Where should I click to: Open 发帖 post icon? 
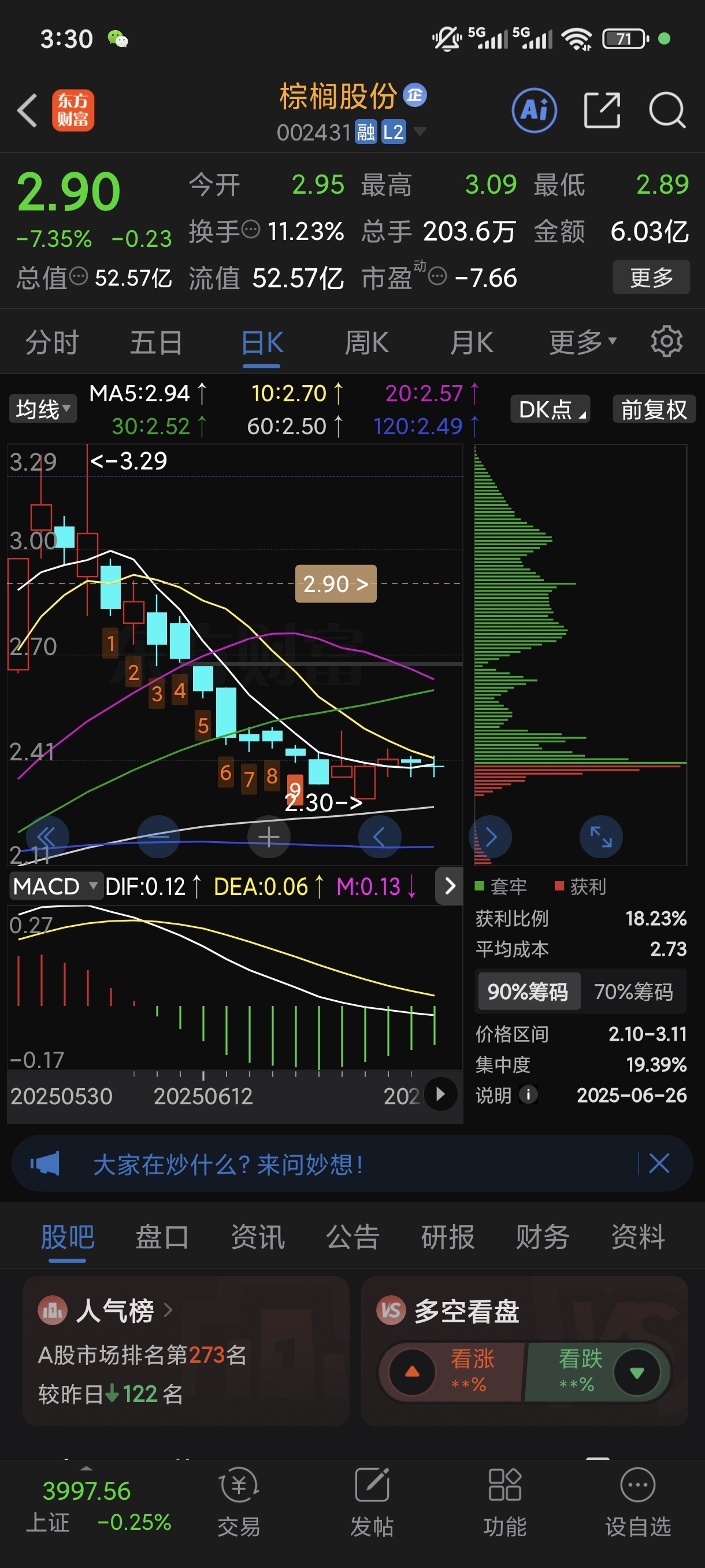pyautogui.click(x=372, y=1502)
